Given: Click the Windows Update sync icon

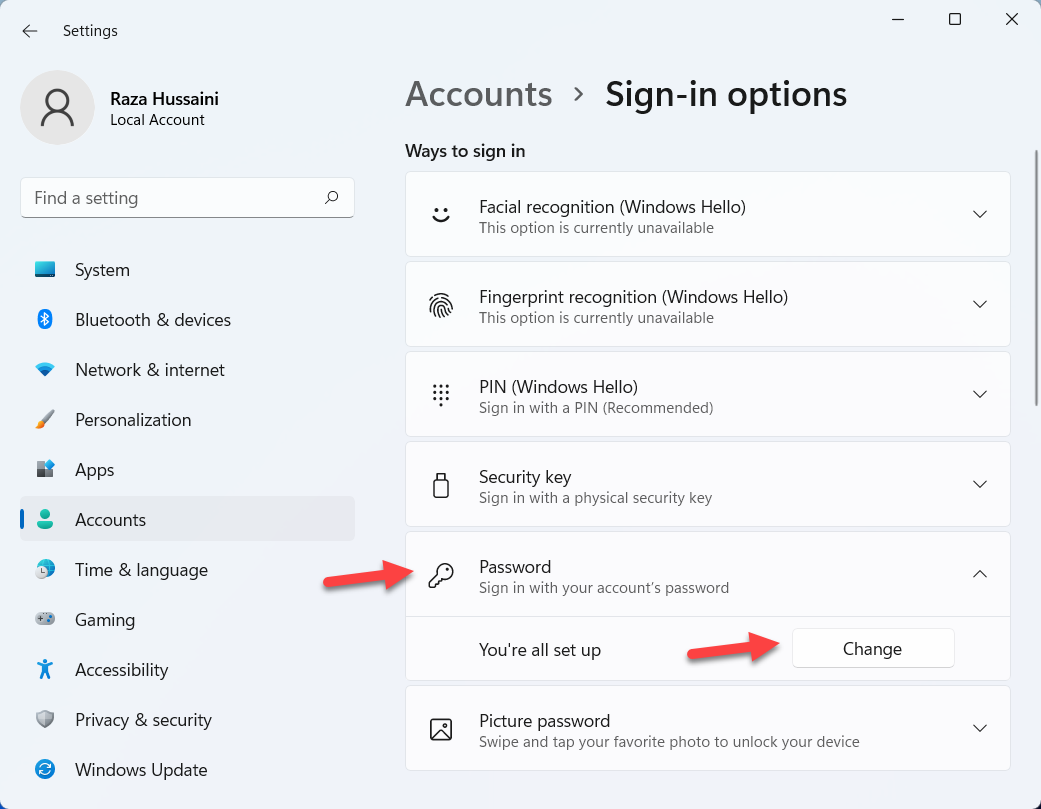Looking at the screenshot, I should pyautogui.click(x=45, y=770).
